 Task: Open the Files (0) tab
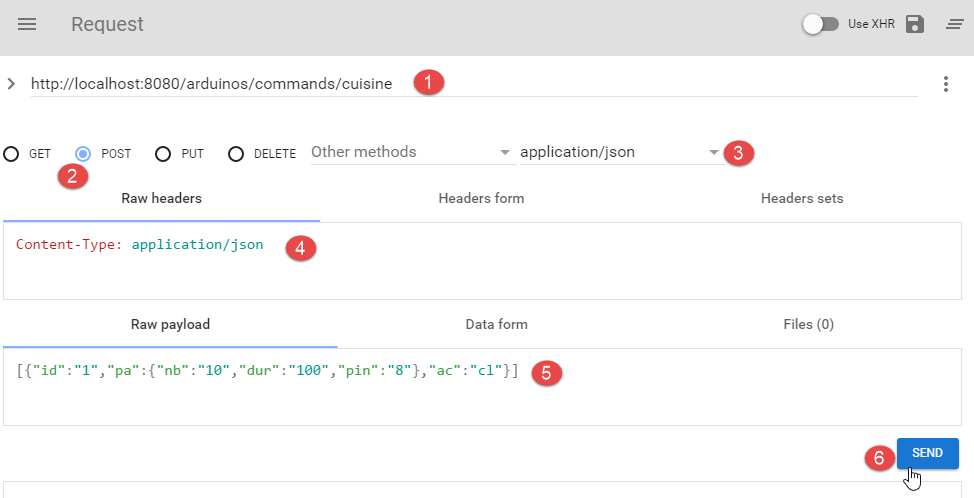point(808,324)
